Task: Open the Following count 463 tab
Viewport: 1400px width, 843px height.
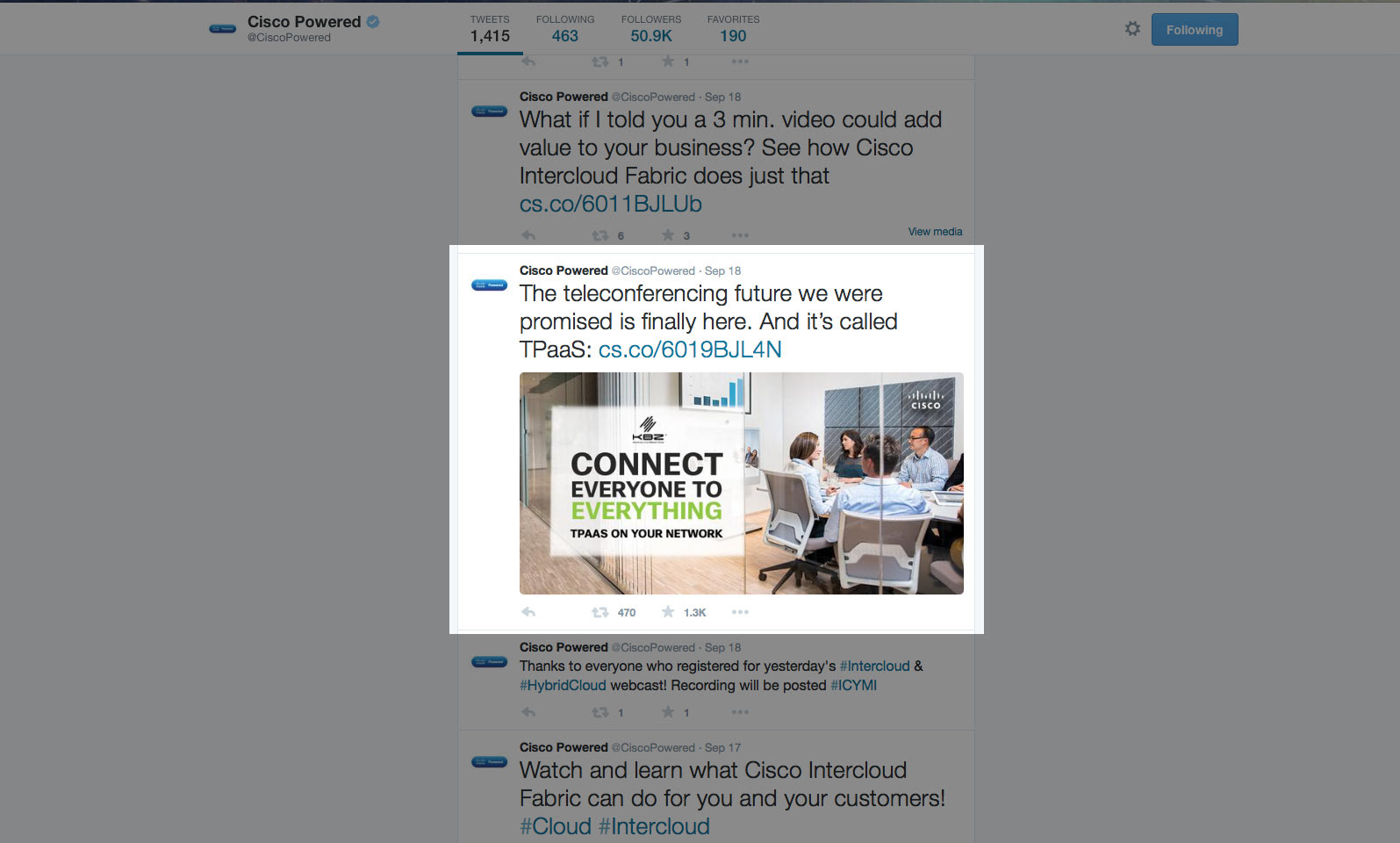Action: [x=565, y=29]
